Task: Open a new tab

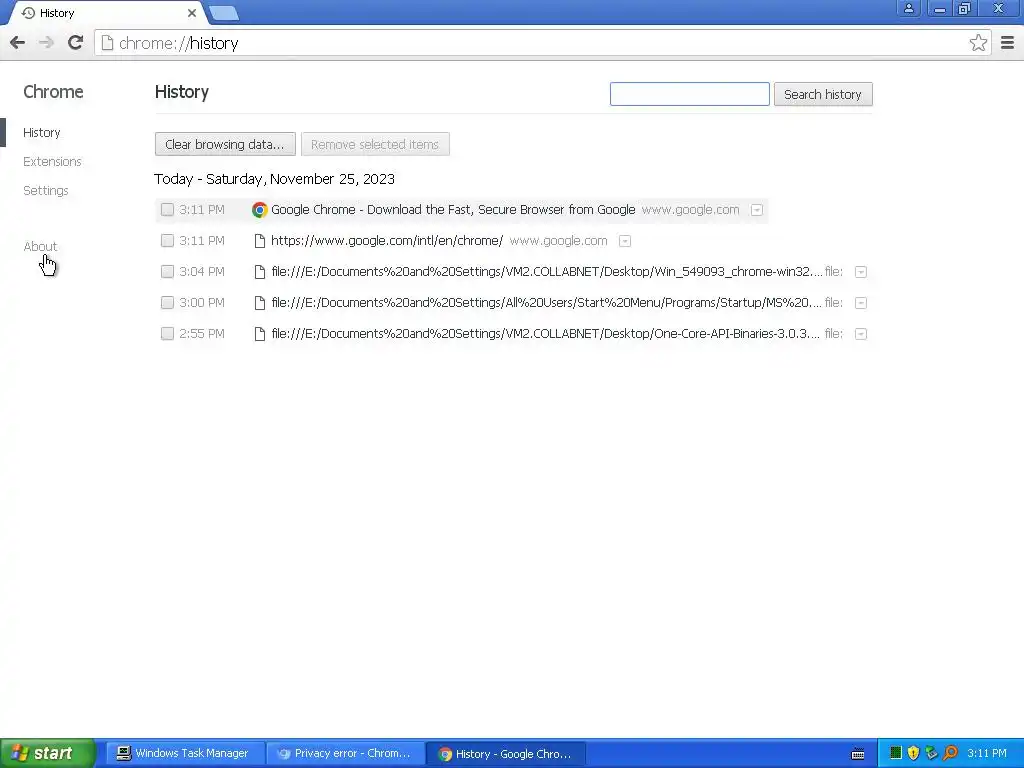Action: (224, 13)
